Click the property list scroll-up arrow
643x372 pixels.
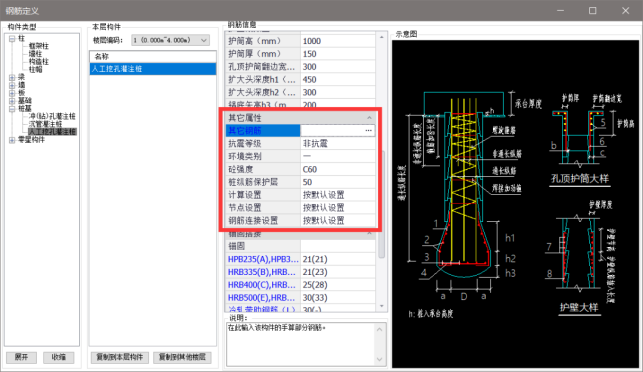coord(382,37)
